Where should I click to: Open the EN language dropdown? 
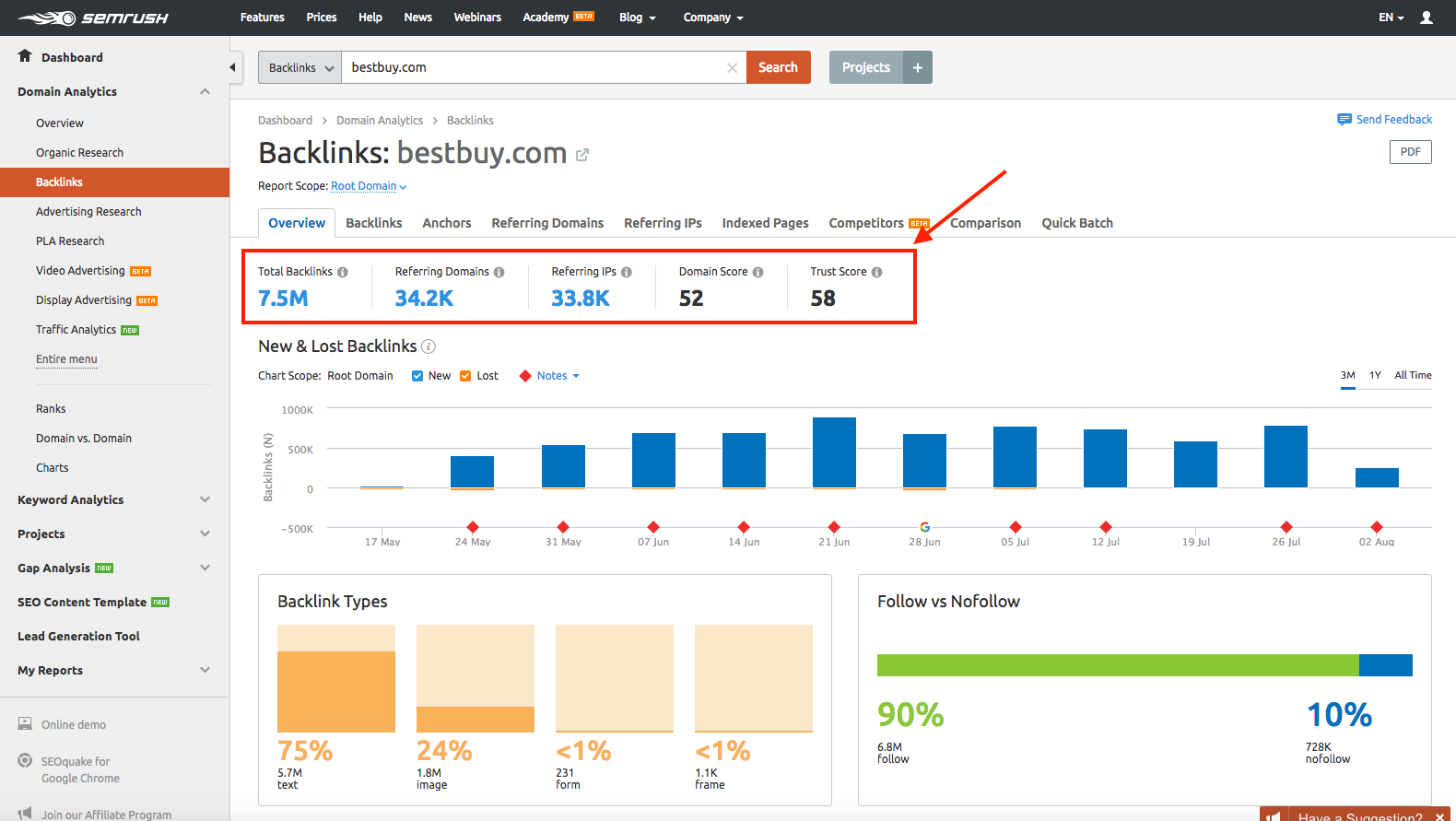[x=1391, y=18]
